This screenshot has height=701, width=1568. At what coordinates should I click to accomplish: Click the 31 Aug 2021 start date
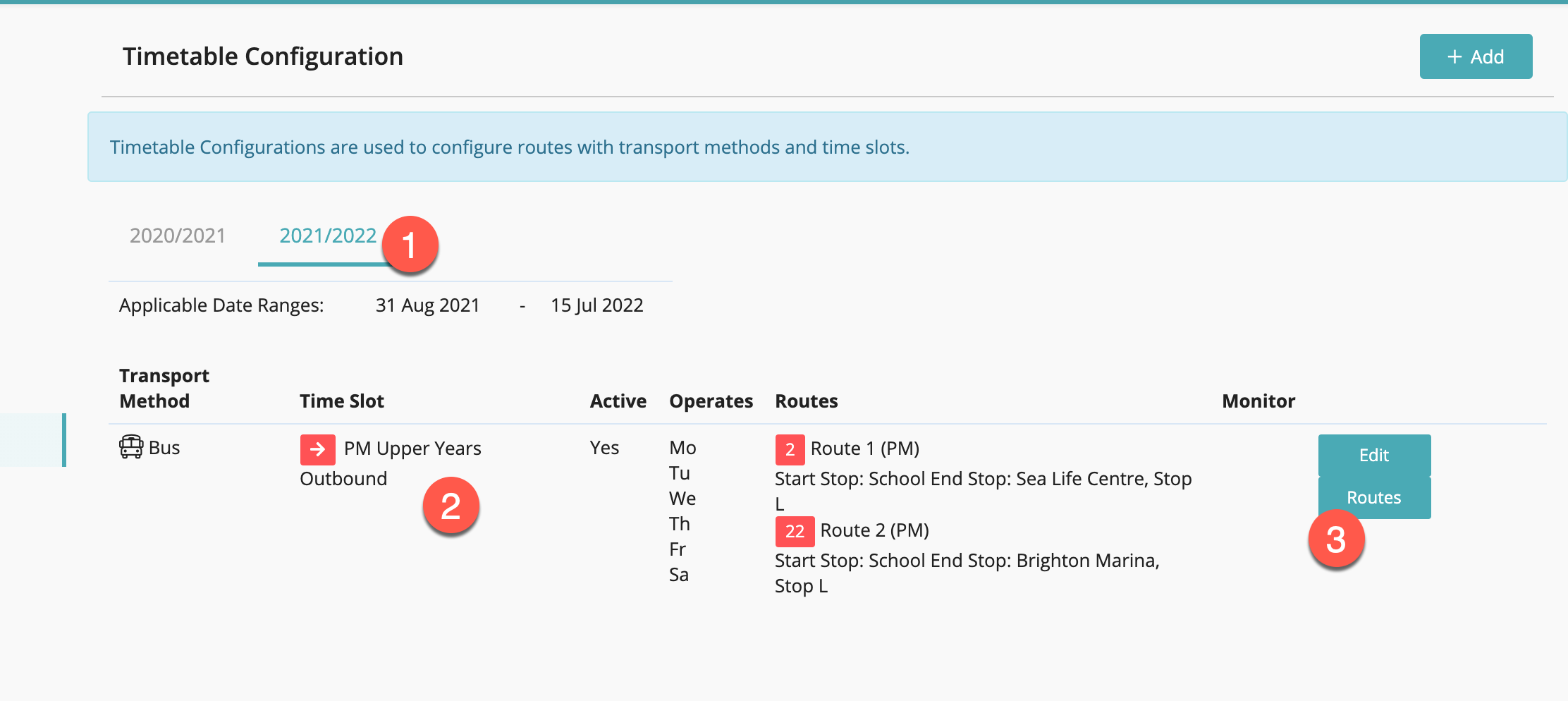(x=427, y=305)
